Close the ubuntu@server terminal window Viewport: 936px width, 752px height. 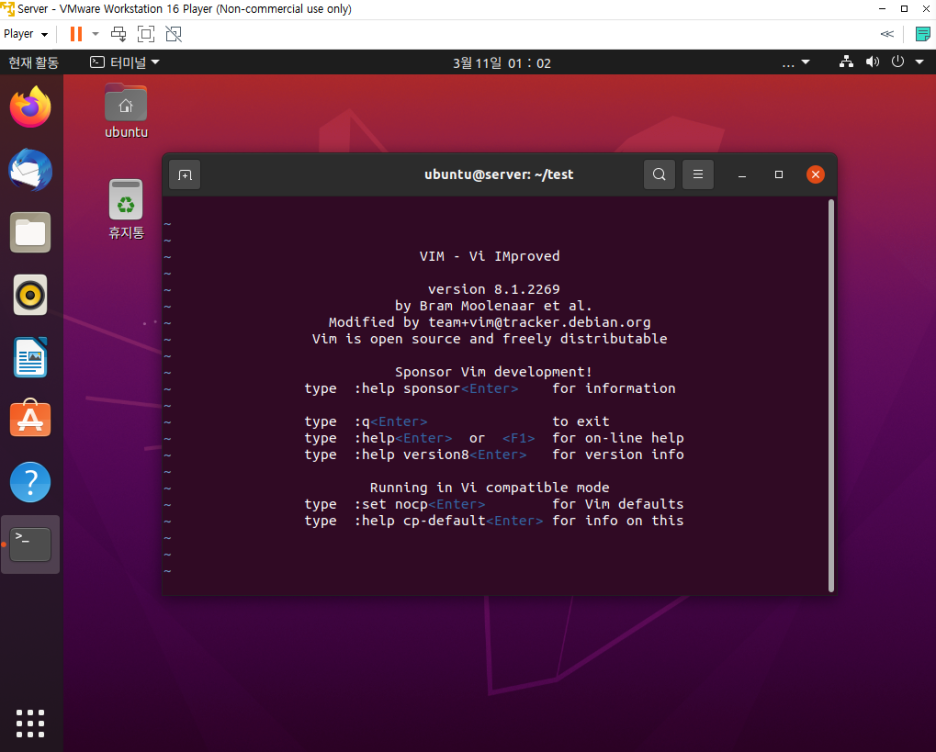pyautogui.click(x=815, y=174)
